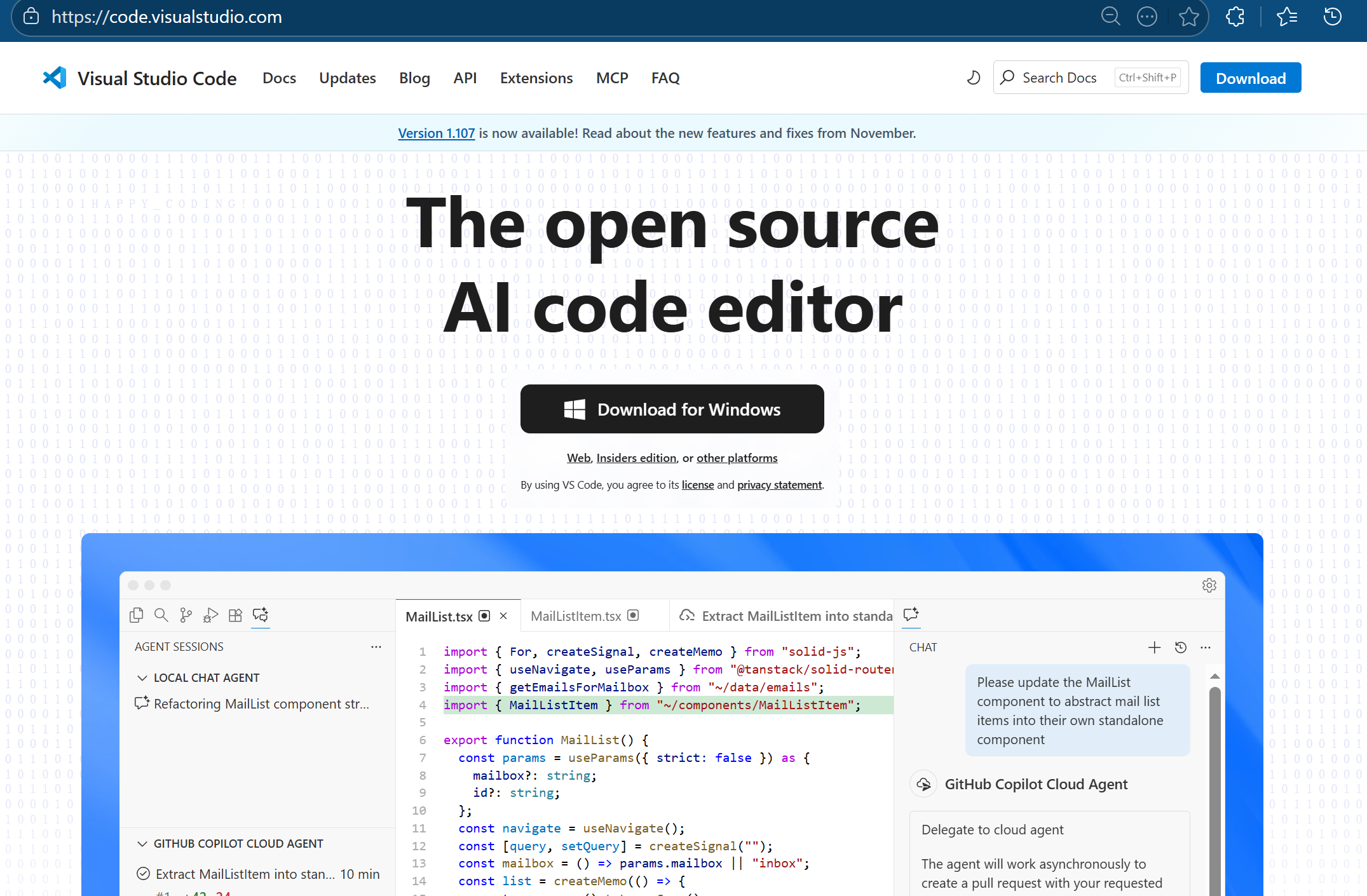
Task: Click the Visual Studio Code logo
Action: click(55, 78)
